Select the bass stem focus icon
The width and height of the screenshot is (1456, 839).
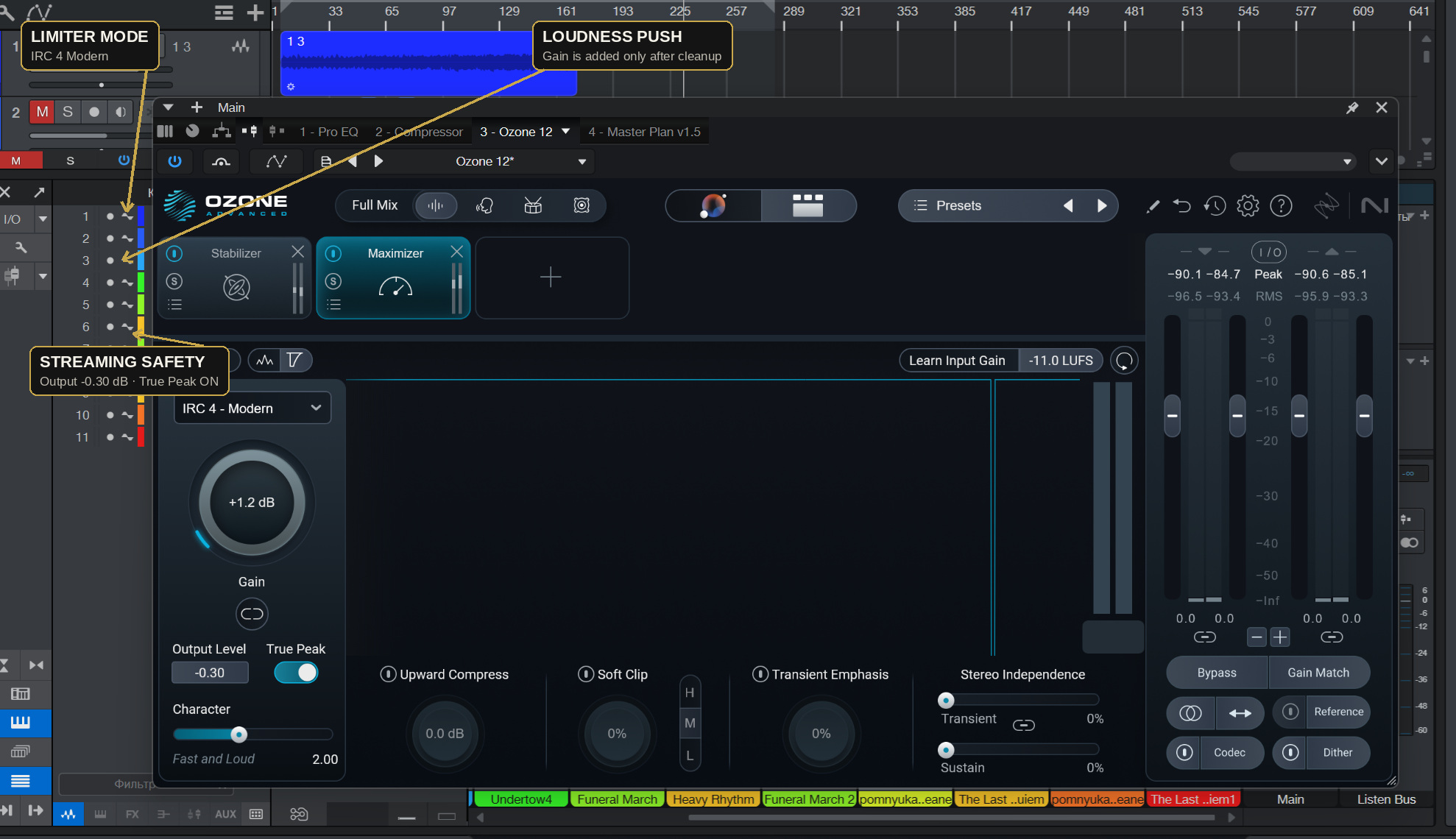(582, 205)
